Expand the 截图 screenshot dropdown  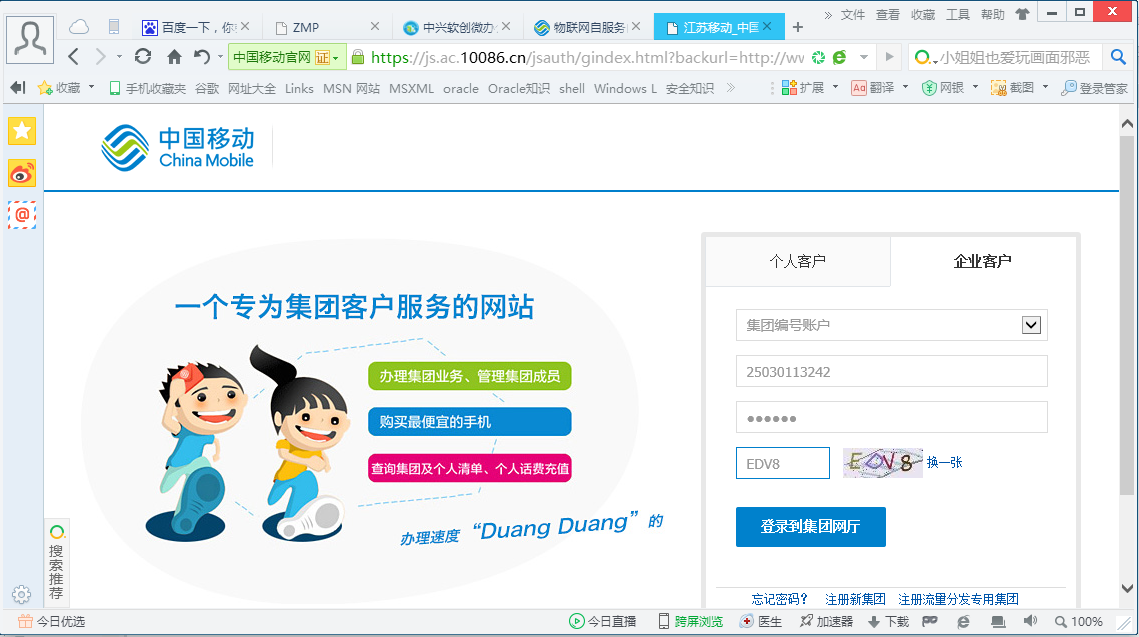click(x=1045, y=87)
